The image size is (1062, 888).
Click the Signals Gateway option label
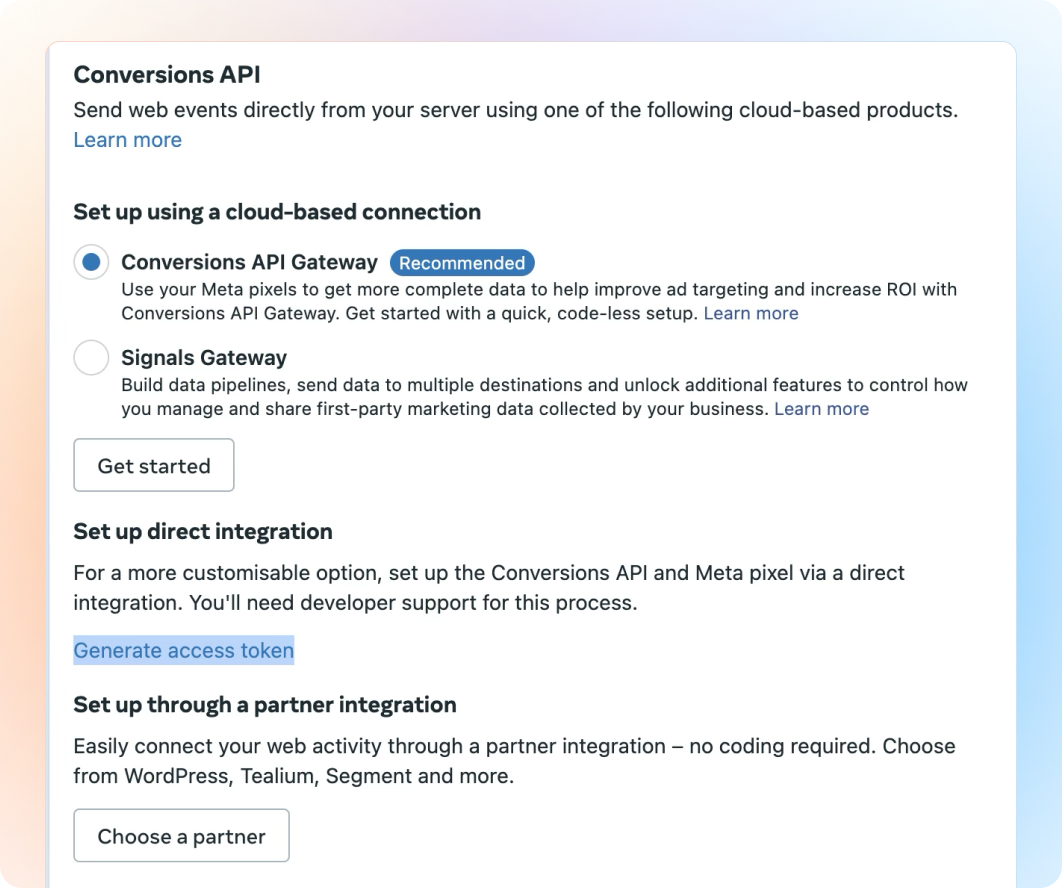(x=204, y=358)
